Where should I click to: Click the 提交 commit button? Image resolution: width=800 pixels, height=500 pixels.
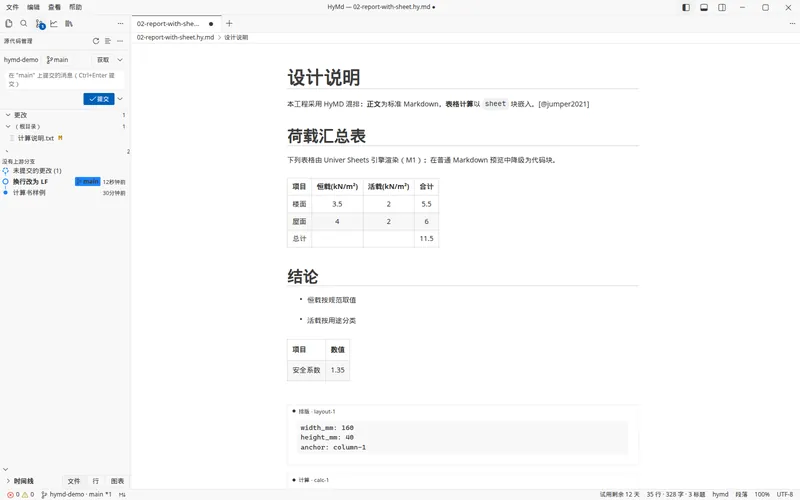pyautogui.click(x=99, y=99)
